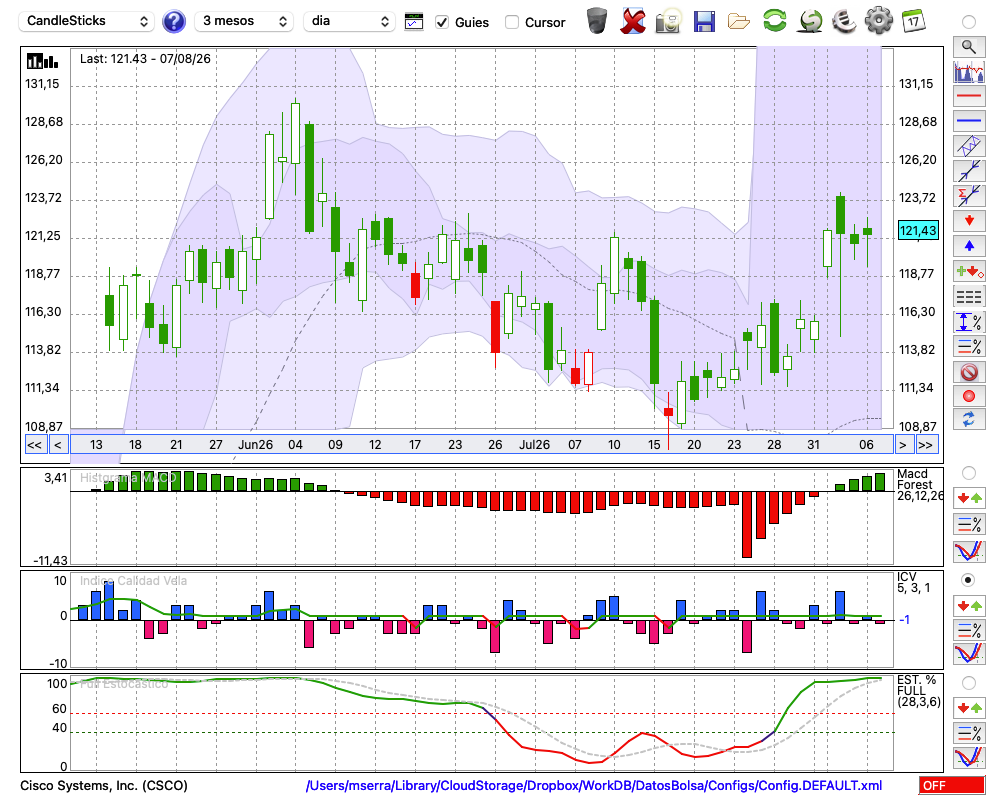This screenshot has height=800, width=1000.
Task: Click the magnifying glass zoom tool
Action: (x=969, y=47)
